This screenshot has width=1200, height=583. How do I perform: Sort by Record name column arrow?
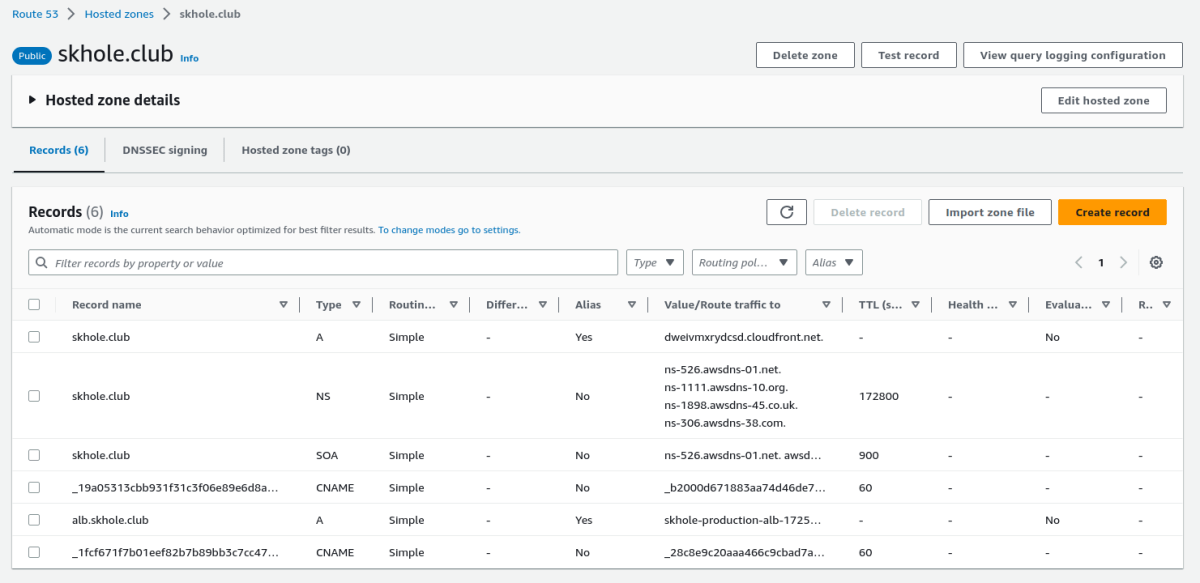(x=283, y=305)
